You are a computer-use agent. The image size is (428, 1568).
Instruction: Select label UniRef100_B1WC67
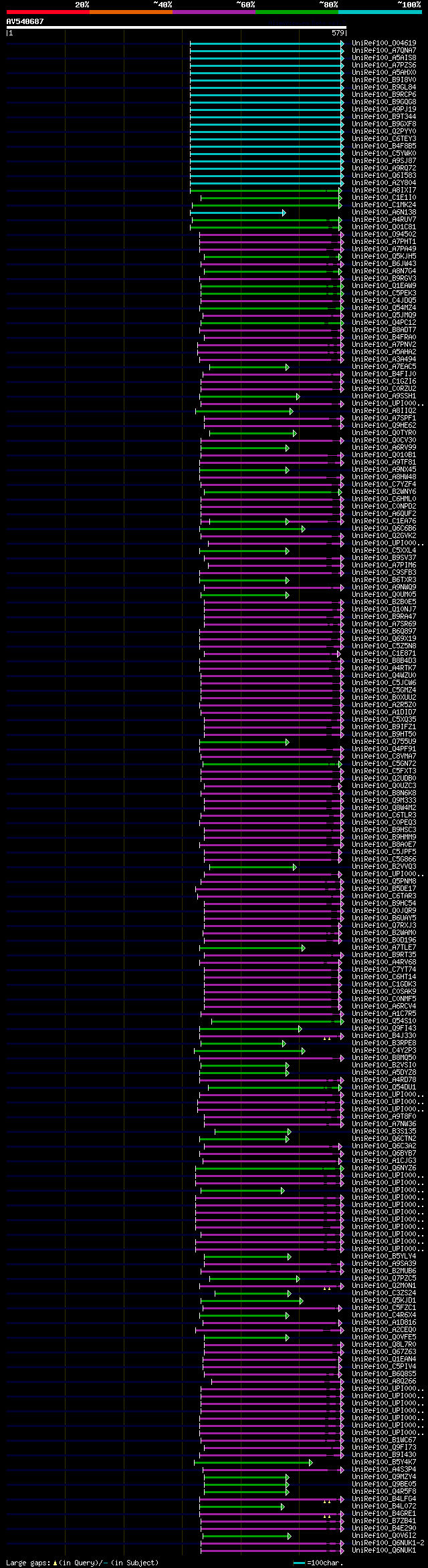(x=384, y=1440)
